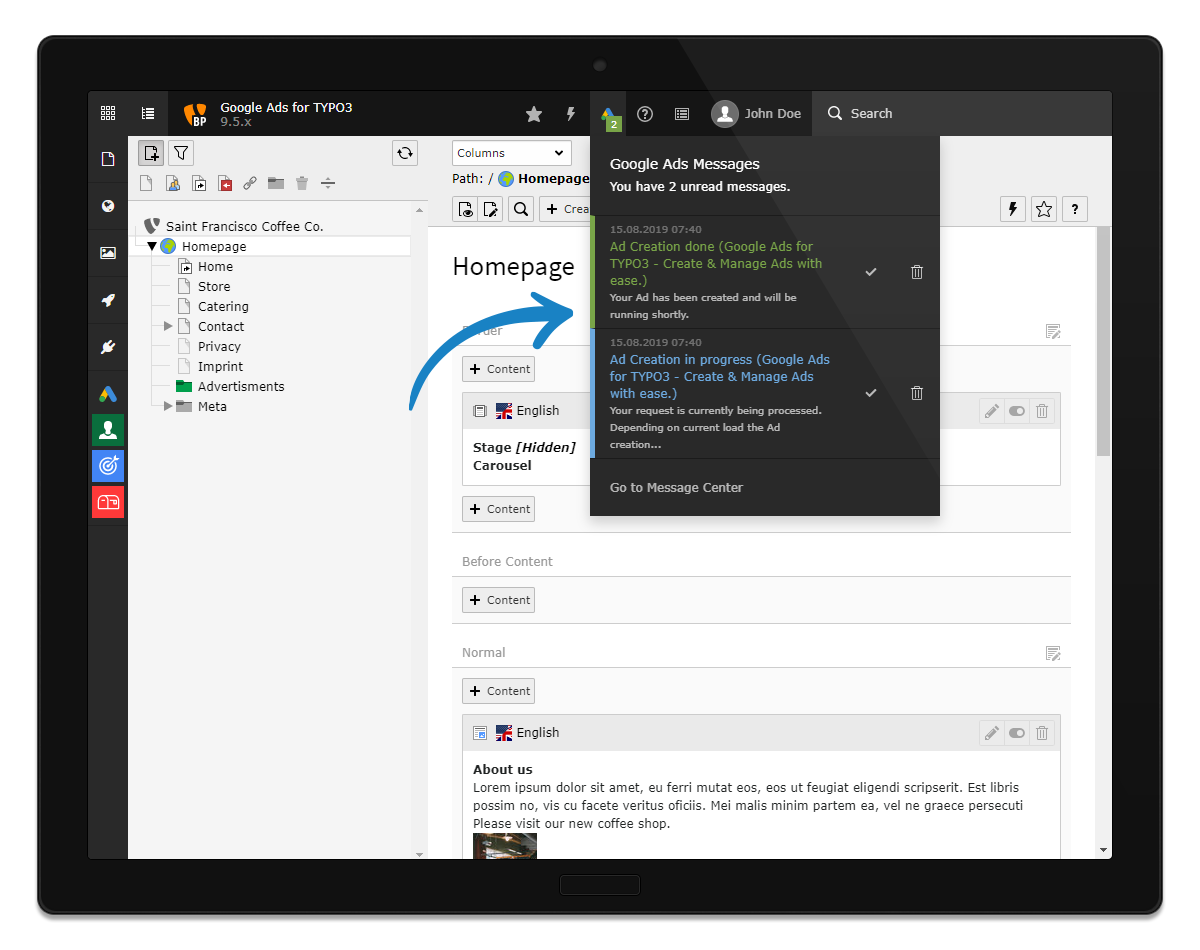Open the green user account module
The image size is (1200, 950).
tap(108, 430)
